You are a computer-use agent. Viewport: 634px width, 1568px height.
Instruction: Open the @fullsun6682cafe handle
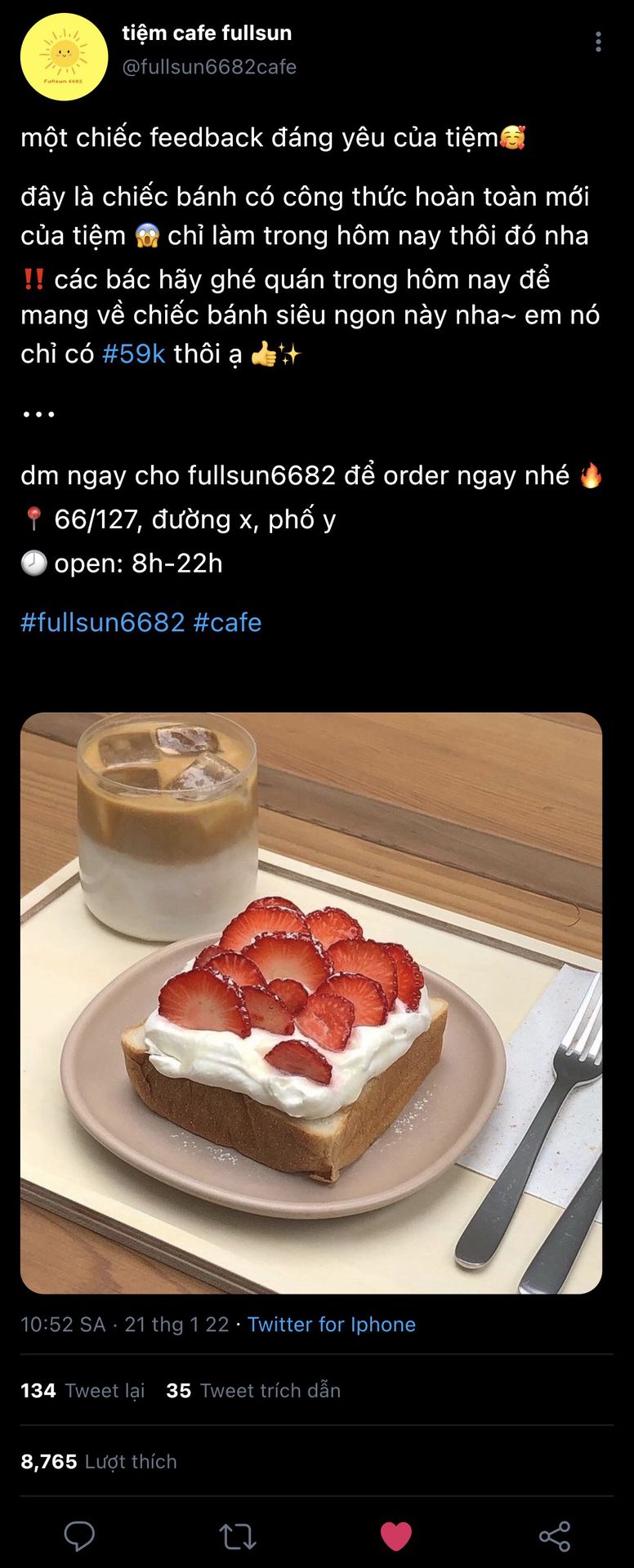209,67
